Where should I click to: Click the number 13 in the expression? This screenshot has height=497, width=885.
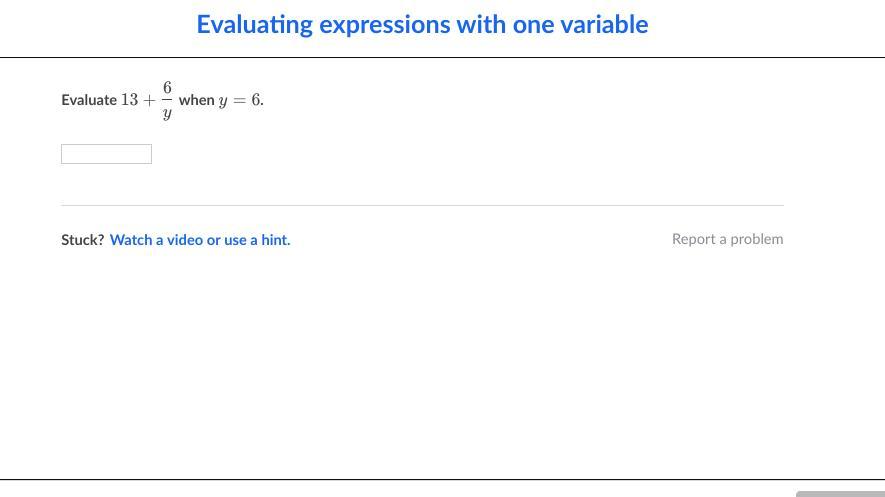point(129,100)
